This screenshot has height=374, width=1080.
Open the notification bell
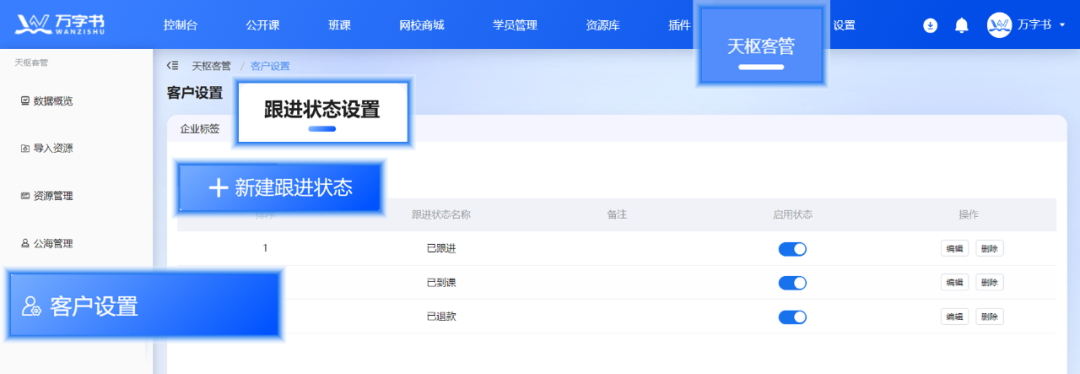click(962, 25)
